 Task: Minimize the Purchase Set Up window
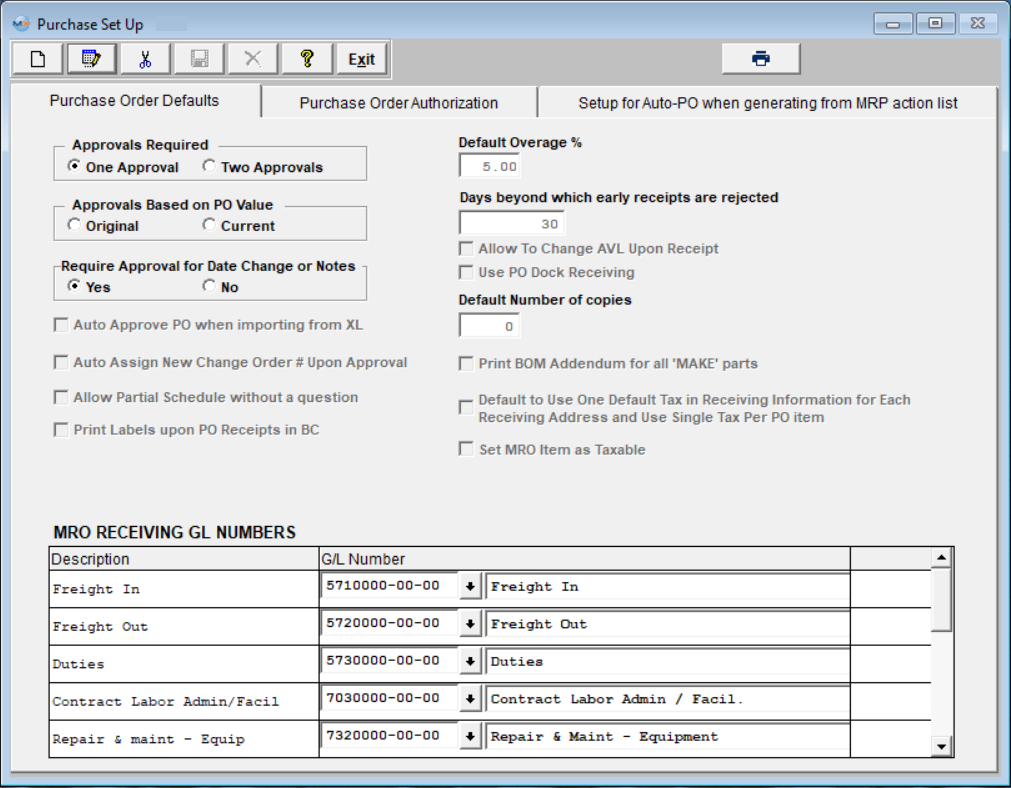[x=893, y=24]
